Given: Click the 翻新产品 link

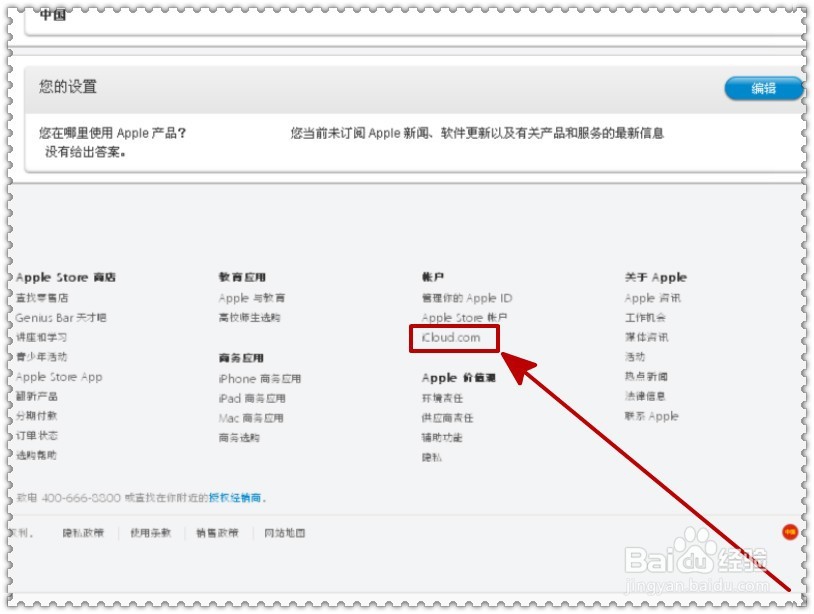Looking at the screenshot, I should coord(36,396).
